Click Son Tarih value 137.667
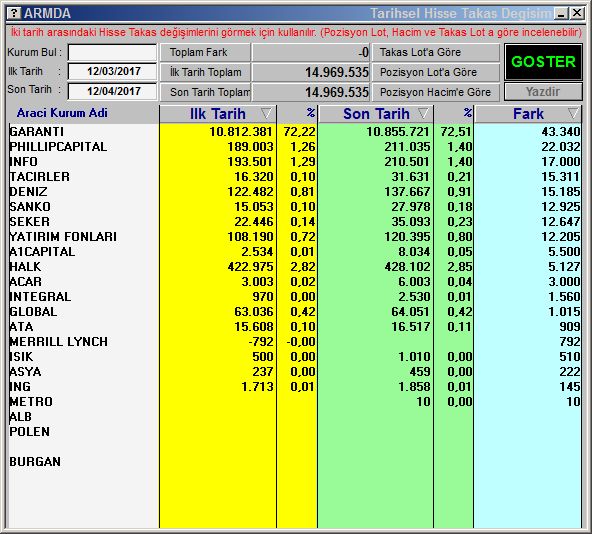The image size is (592, 534). 407,191
